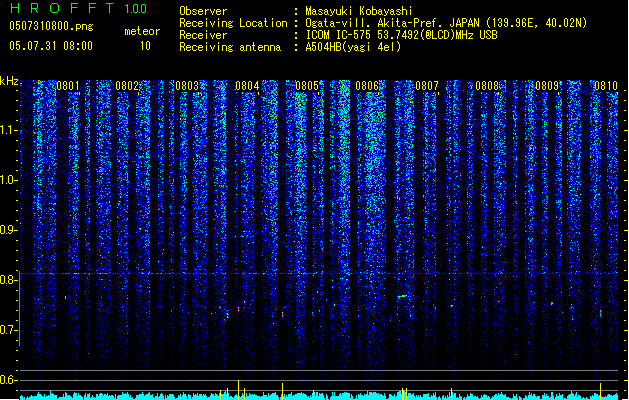
Task: Click the 0.8 kHz axis label
Action: tap(8, 280)
